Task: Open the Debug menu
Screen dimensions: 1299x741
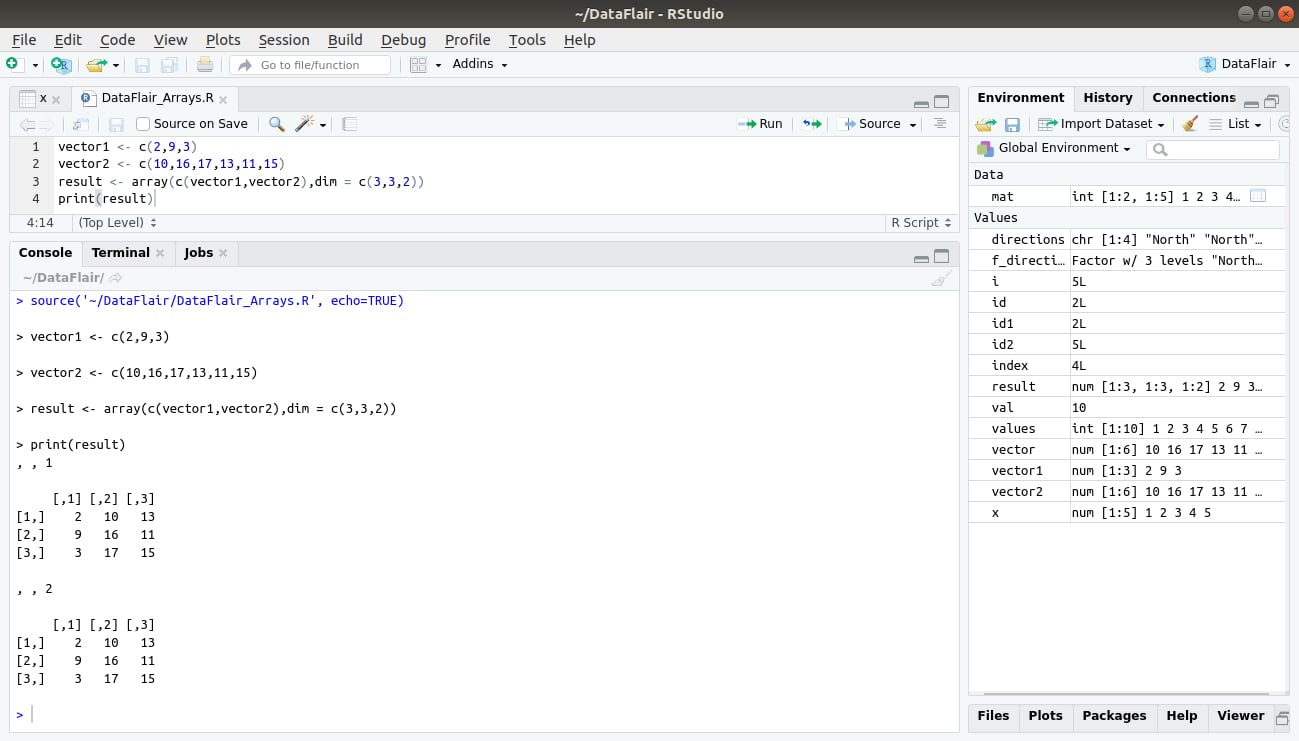Action: coord(403,40)
